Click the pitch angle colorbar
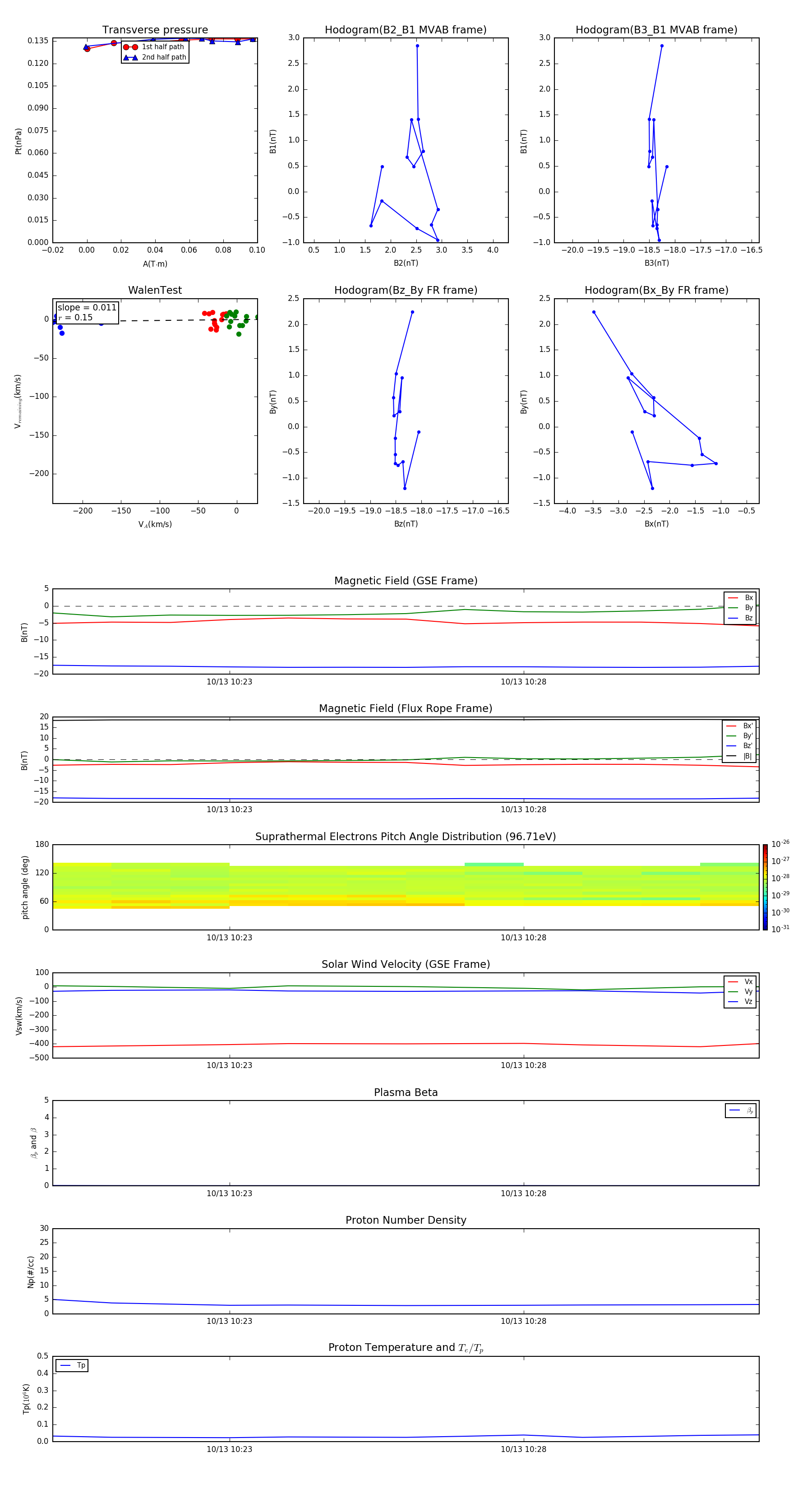 point(765,887)
